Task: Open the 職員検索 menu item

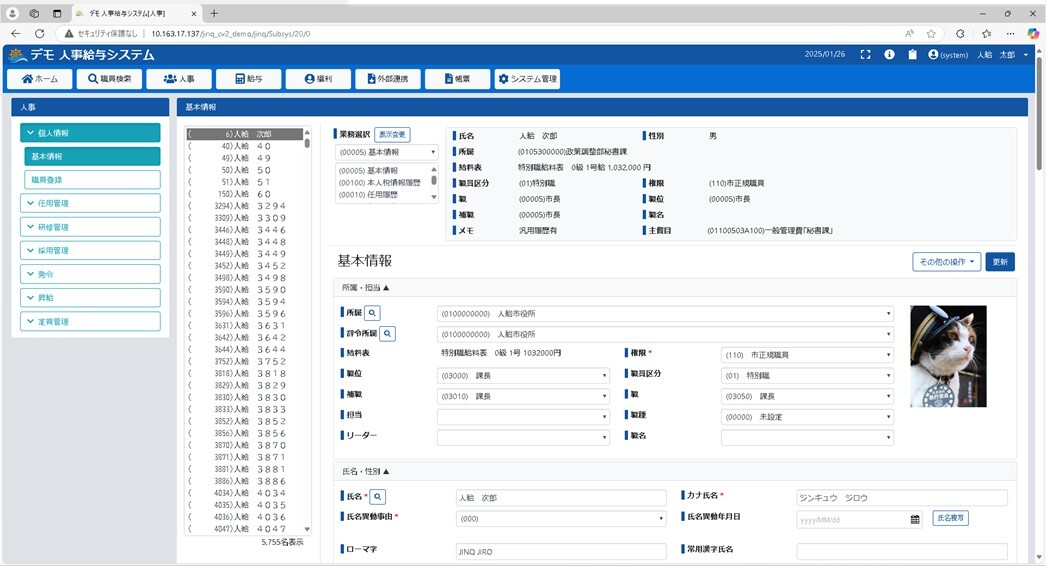Action: [x=109, y=79]
